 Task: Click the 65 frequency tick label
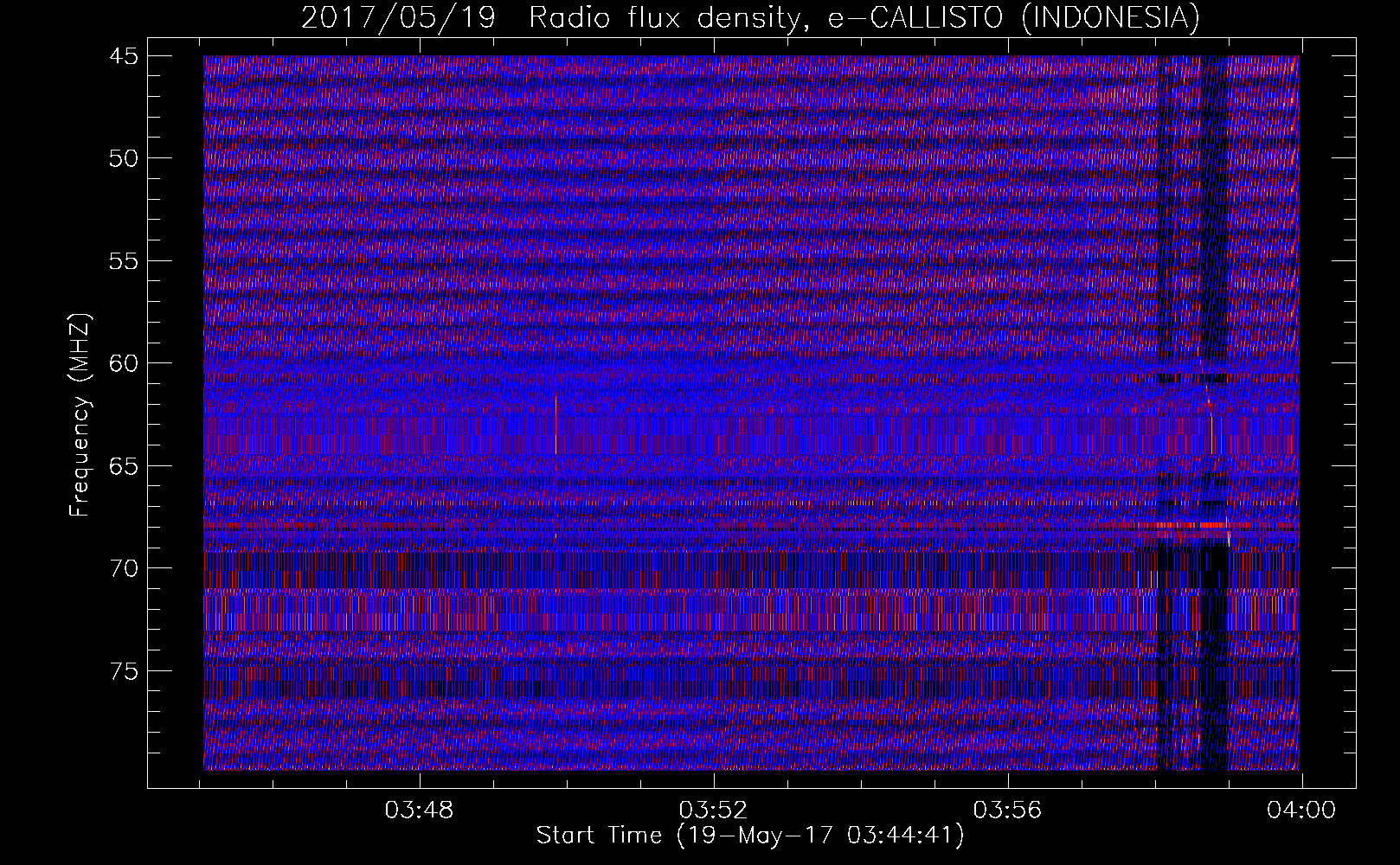[x=122, y=465]
